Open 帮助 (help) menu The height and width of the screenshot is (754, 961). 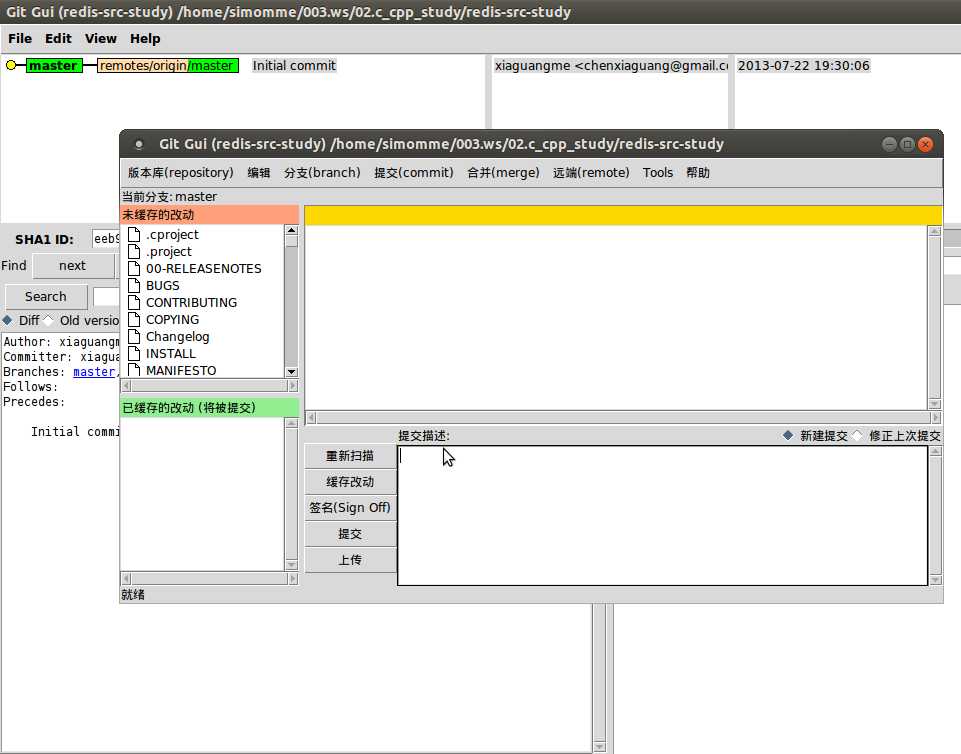pos(697,173)
